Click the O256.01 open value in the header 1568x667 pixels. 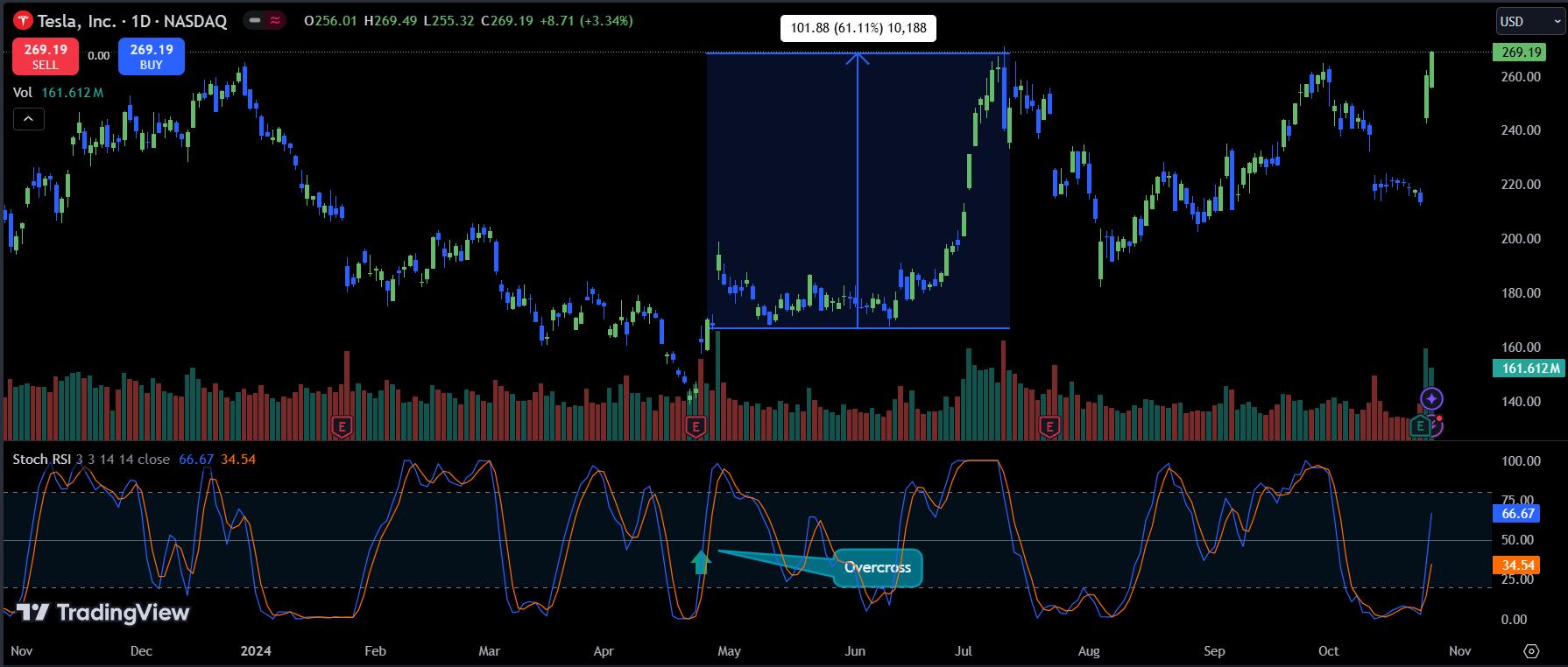330,21
